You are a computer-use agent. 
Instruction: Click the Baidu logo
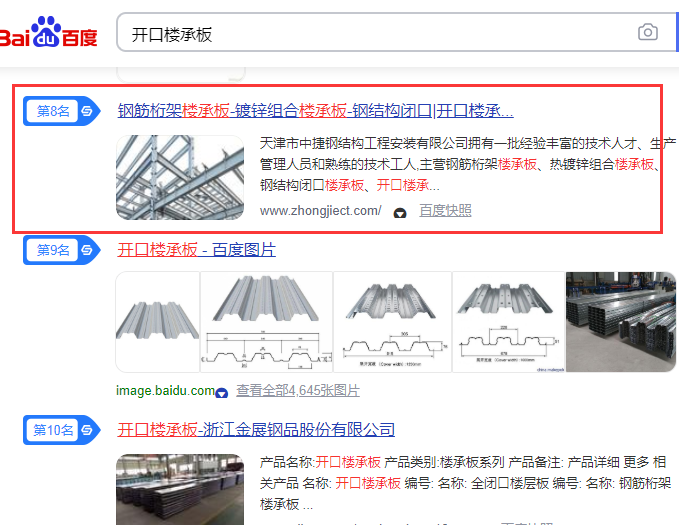click(x=48, y=32)
